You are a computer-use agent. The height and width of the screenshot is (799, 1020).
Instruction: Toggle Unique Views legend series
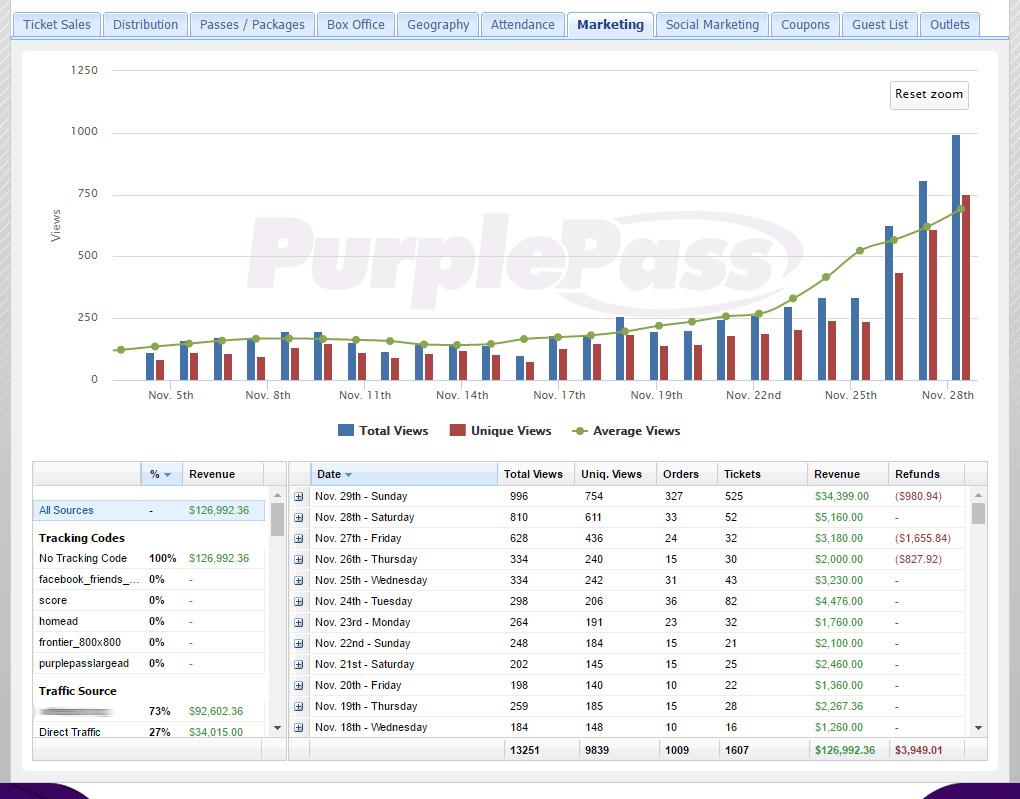pyautogui.click(x=500, y=431)
